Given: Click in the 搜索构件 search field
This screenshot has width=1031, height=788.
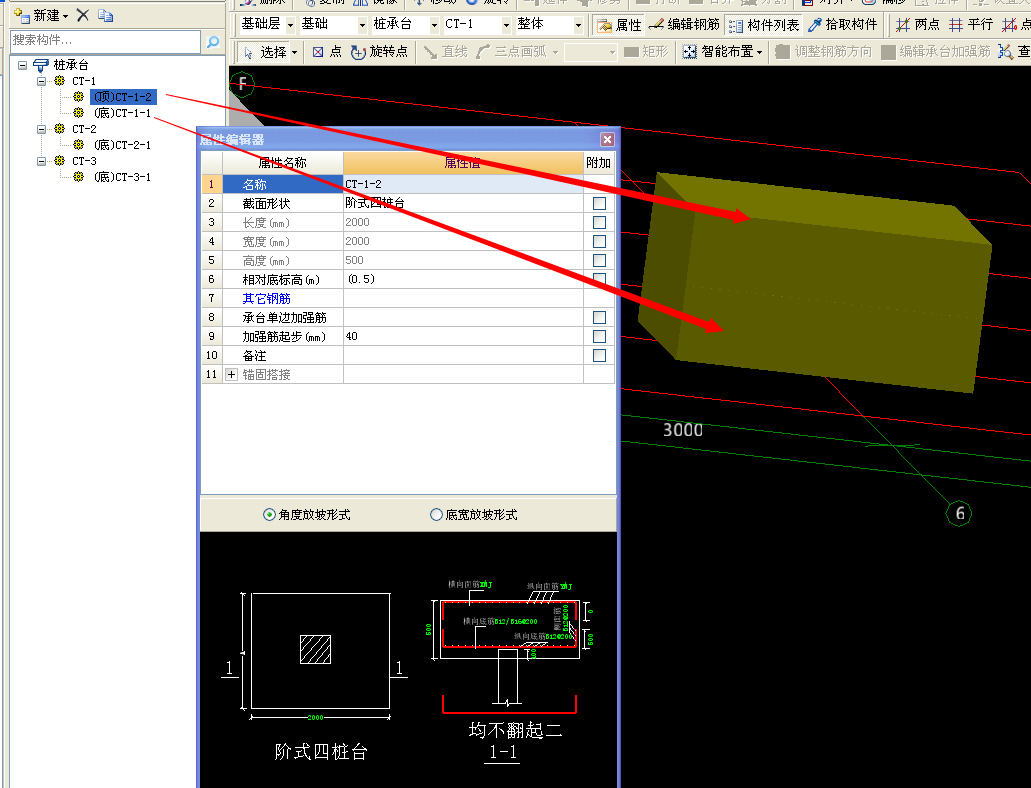Looking at the screenshot, I should pos(105,41).
